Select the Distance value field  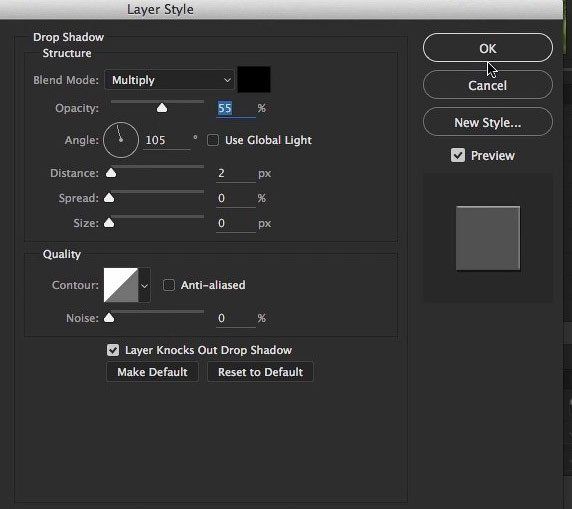pos(236,173)
